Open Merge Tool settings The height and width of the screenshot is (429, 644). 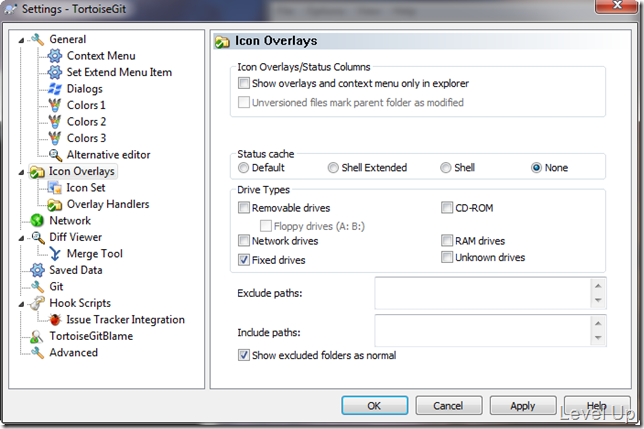coord(94,254)
